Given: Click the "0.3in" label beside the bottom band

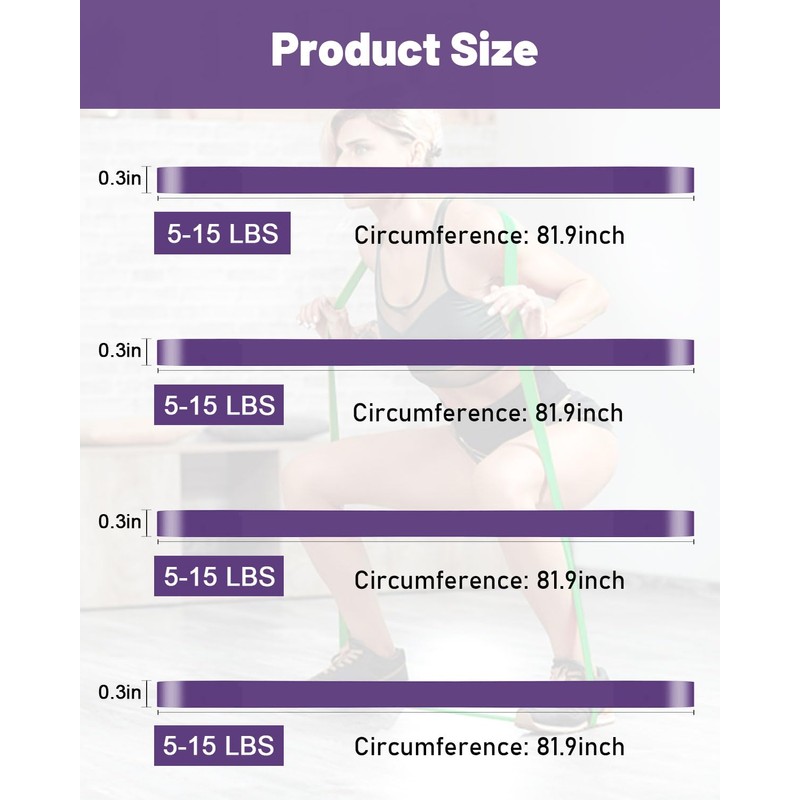Looking at the screenshot, I should coord(119,692).
